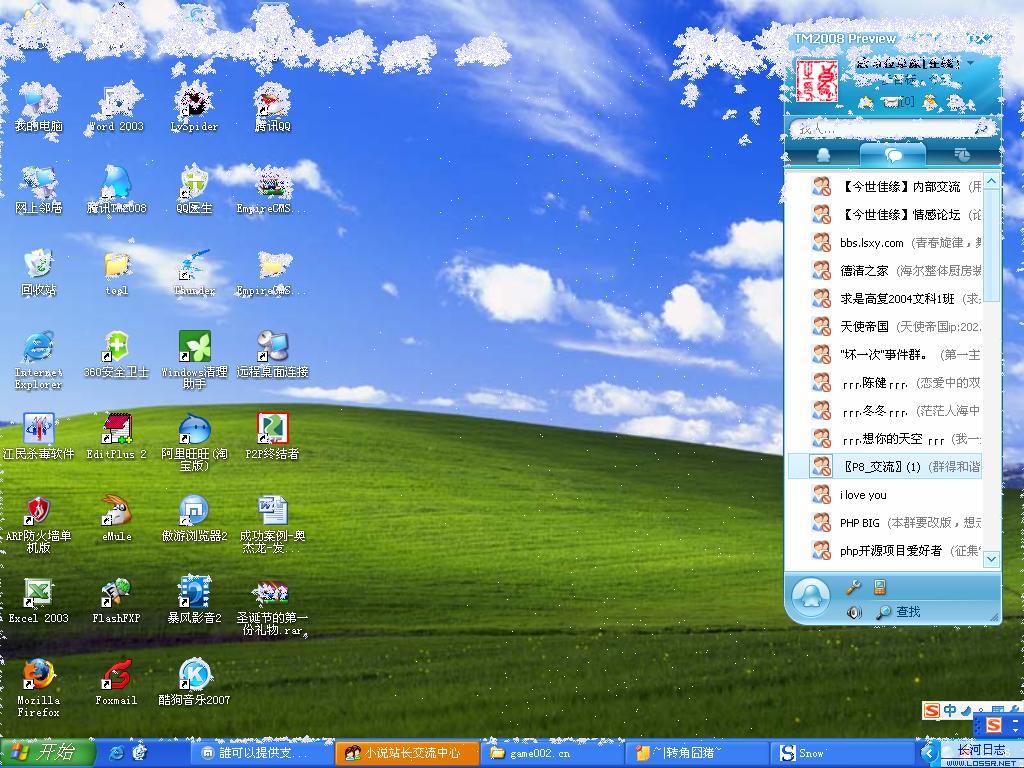Select the 回收站 recycle bin icon
Viewport: 1024px width, 768px height.
point(38,273)
